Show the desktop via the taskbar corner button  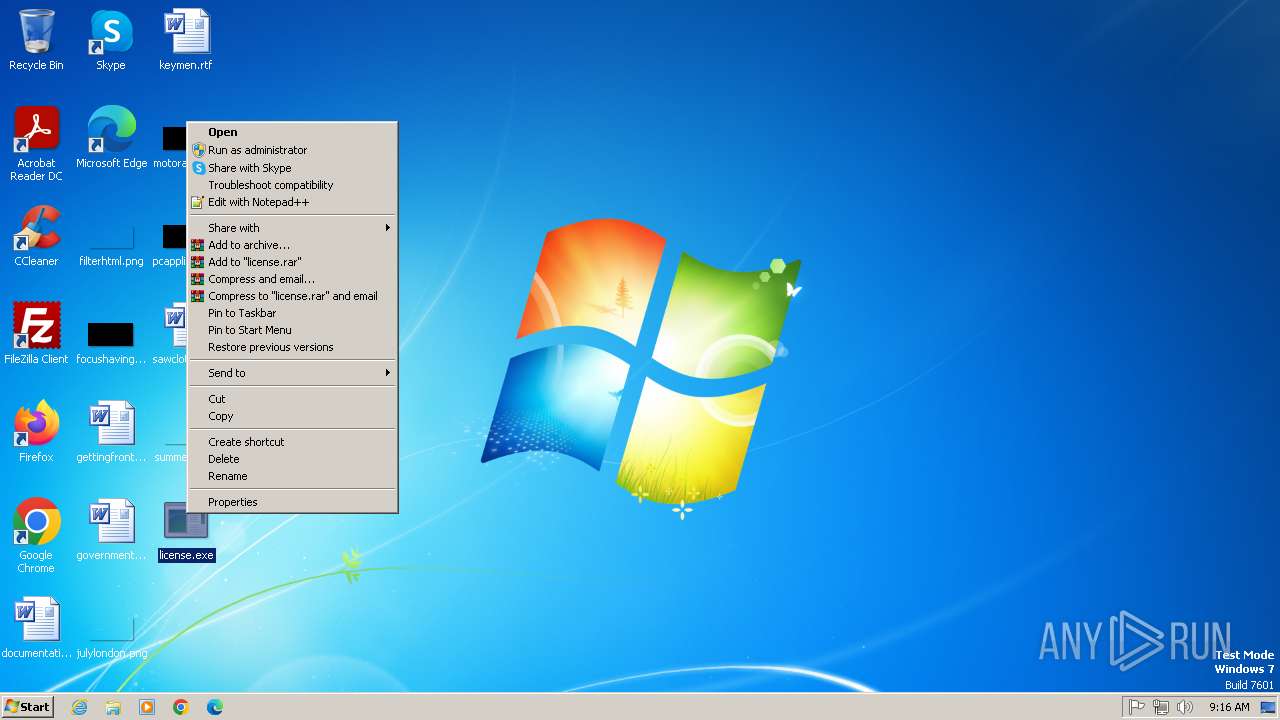point(1268,707)
